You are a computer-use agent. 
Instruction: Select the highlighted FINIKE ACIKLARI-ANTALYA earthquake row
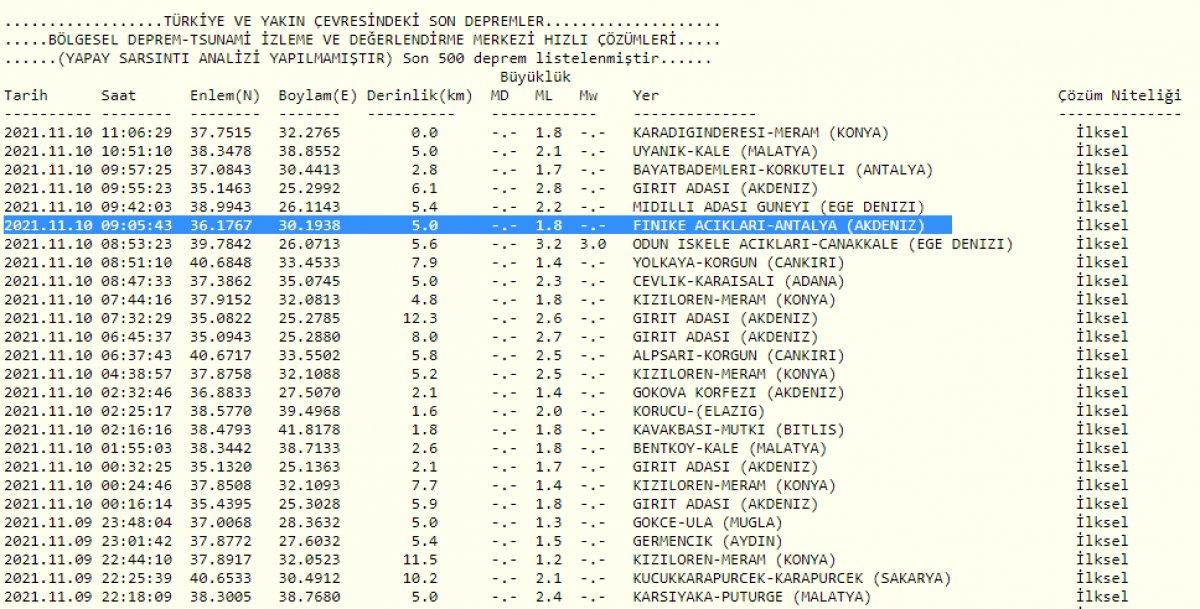(476, 225)
